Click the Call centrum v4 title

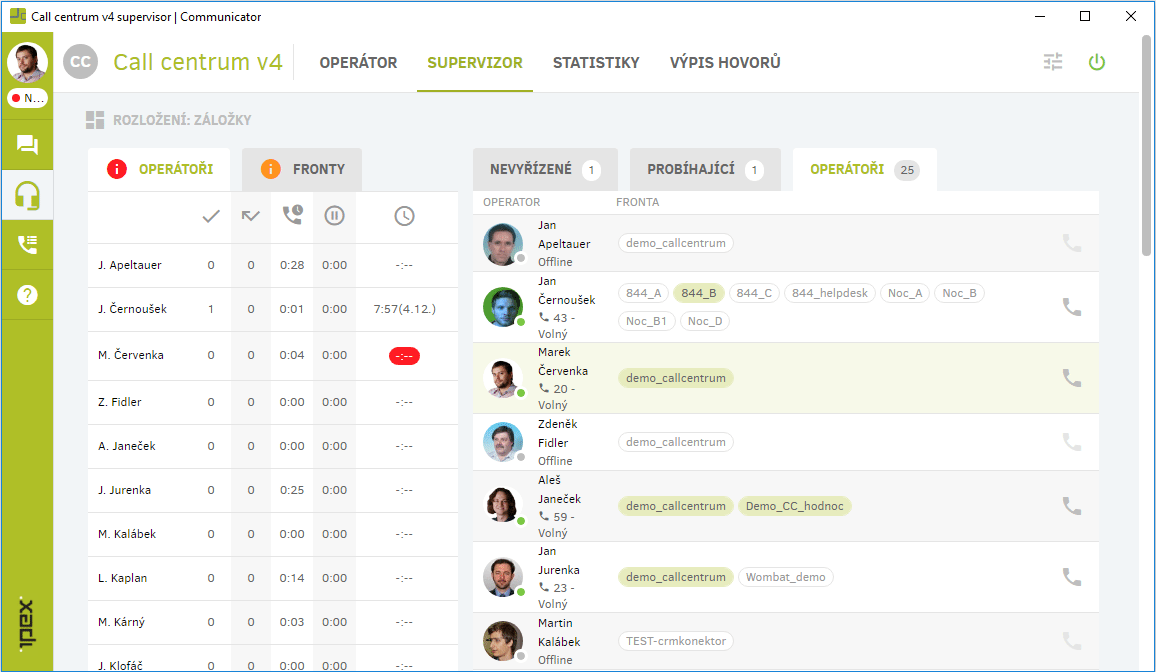(198, 62)
